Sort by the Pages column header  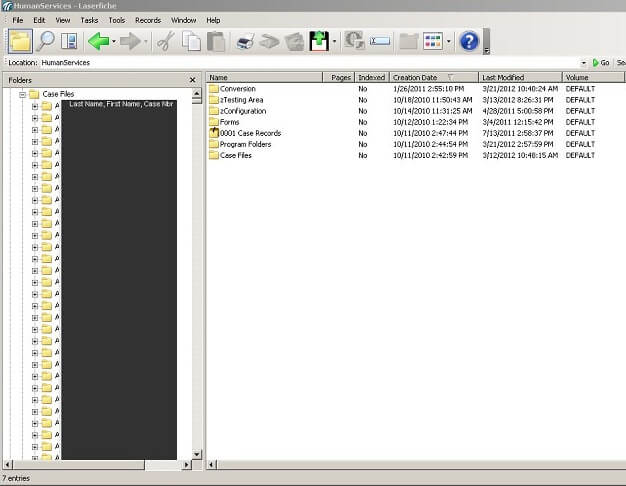[339, 77]
